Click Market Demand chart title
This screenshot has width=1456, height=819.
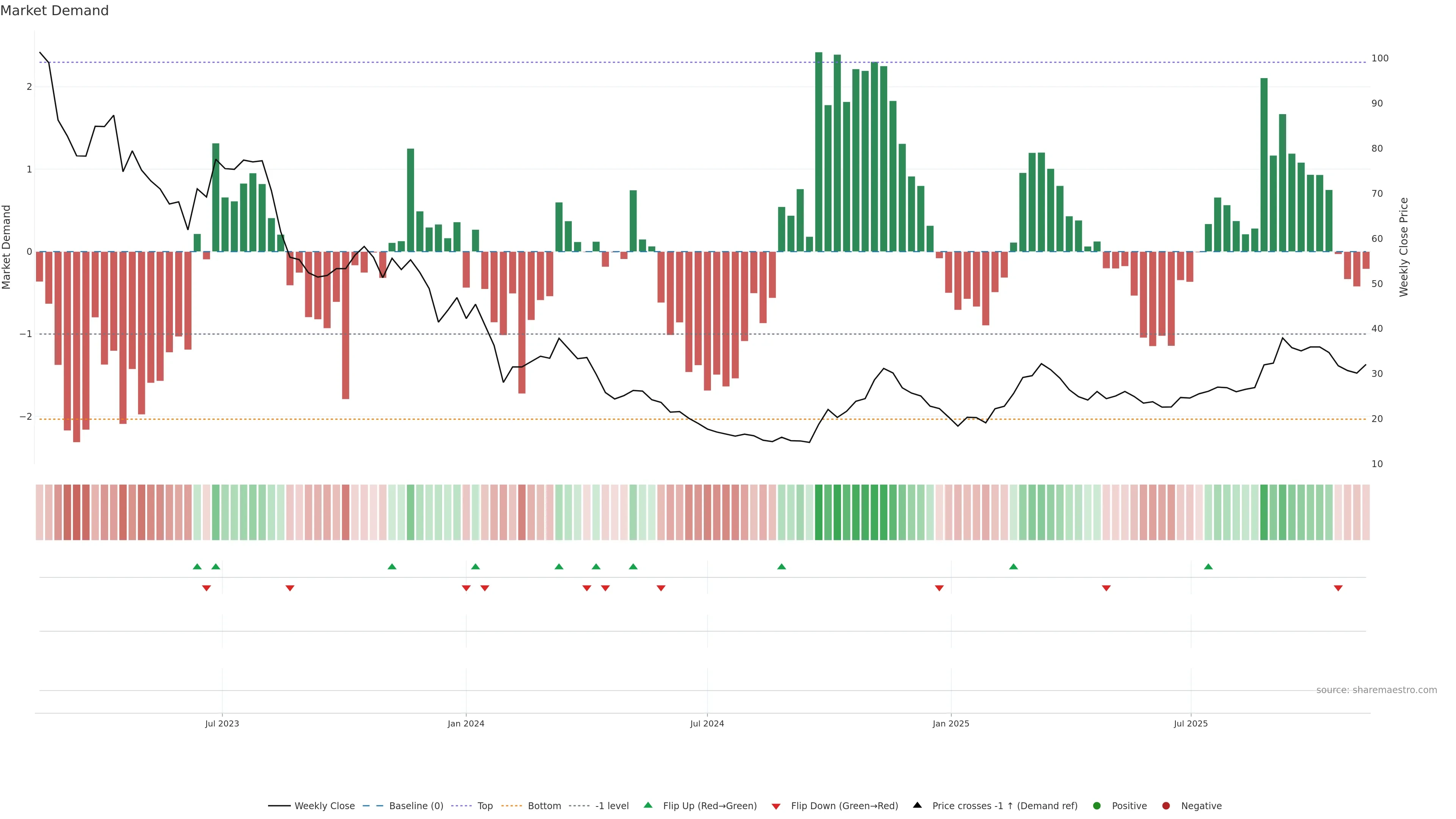[54, 11]
